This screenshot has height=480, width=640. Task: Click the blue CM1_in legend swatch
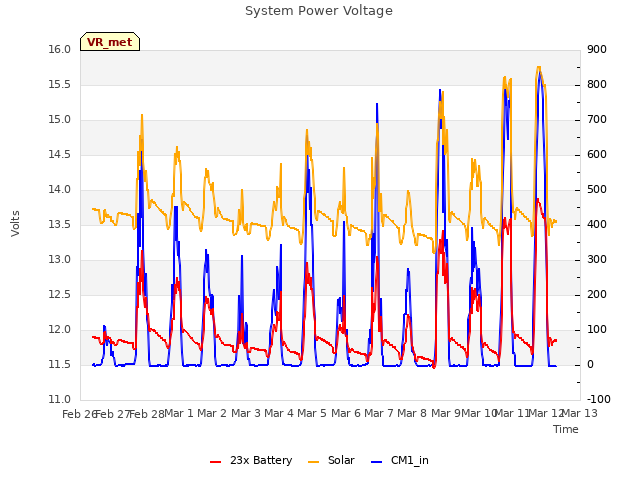point(376,462)
